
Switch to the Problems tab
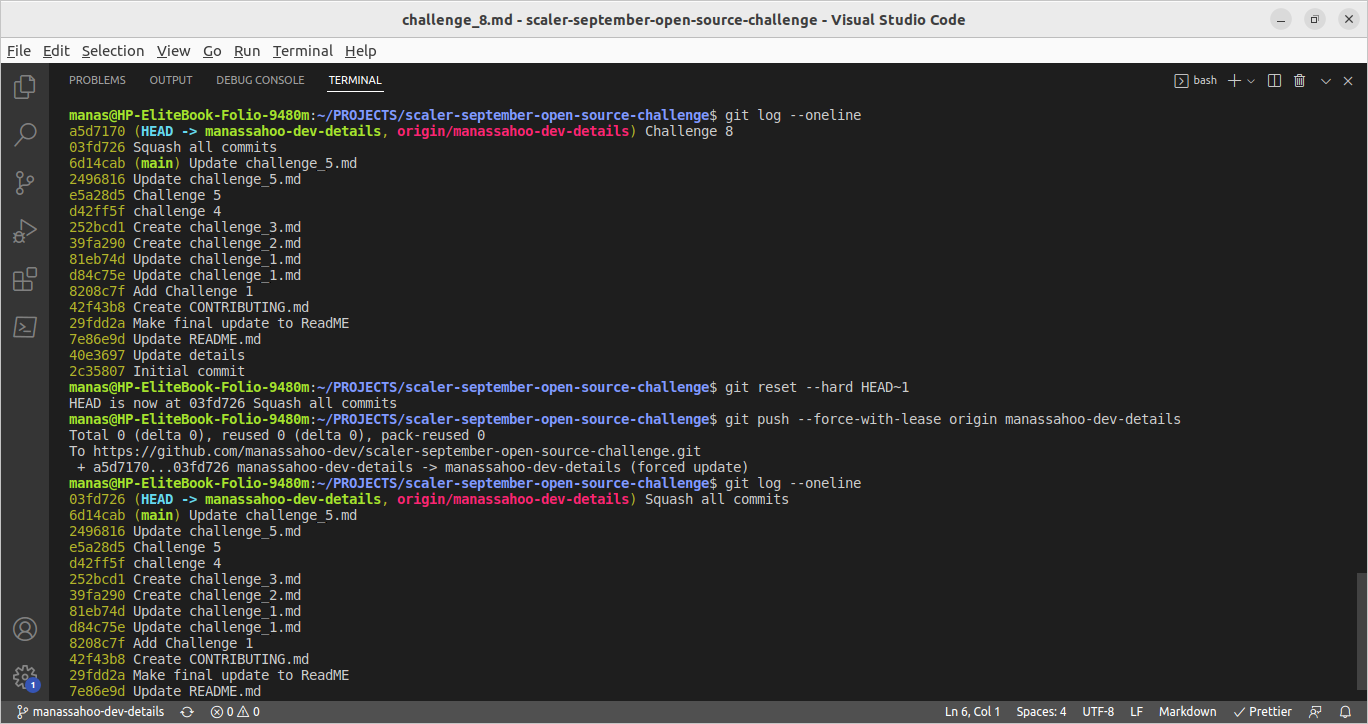[97, 80]
